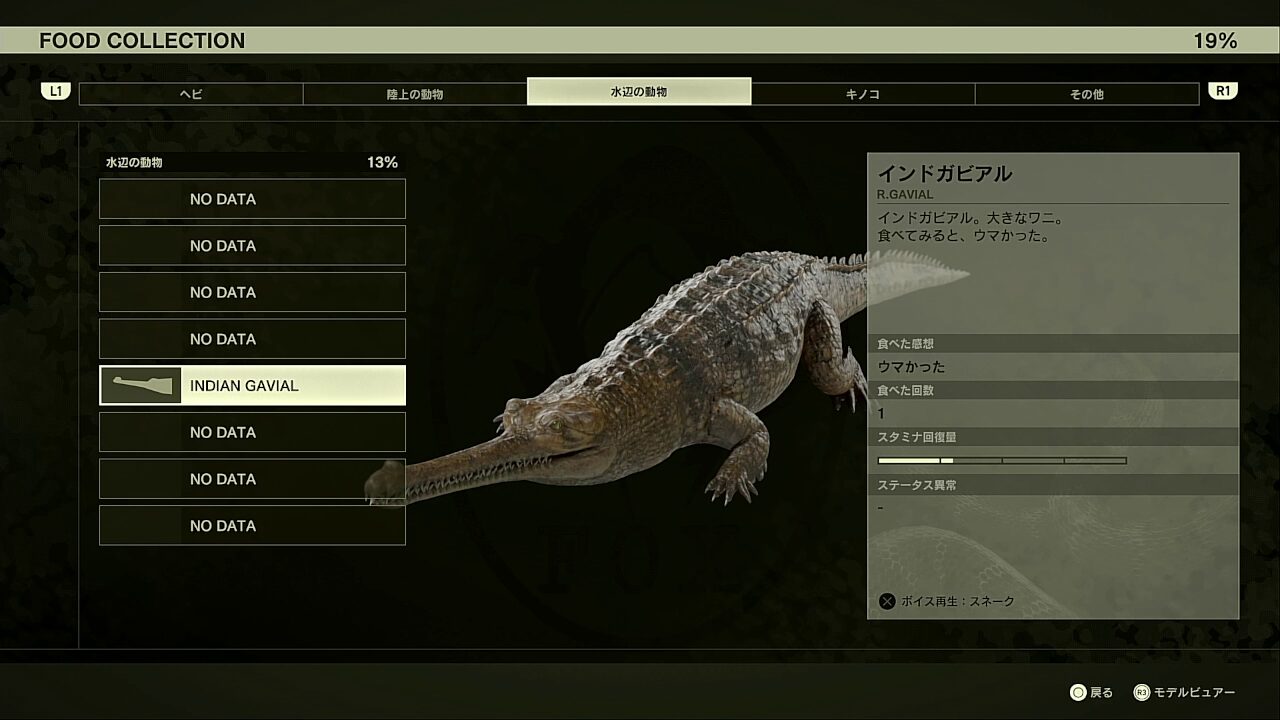Click the gavial silhouette icon in list
Screen dimensions: 1280x720
141,385
